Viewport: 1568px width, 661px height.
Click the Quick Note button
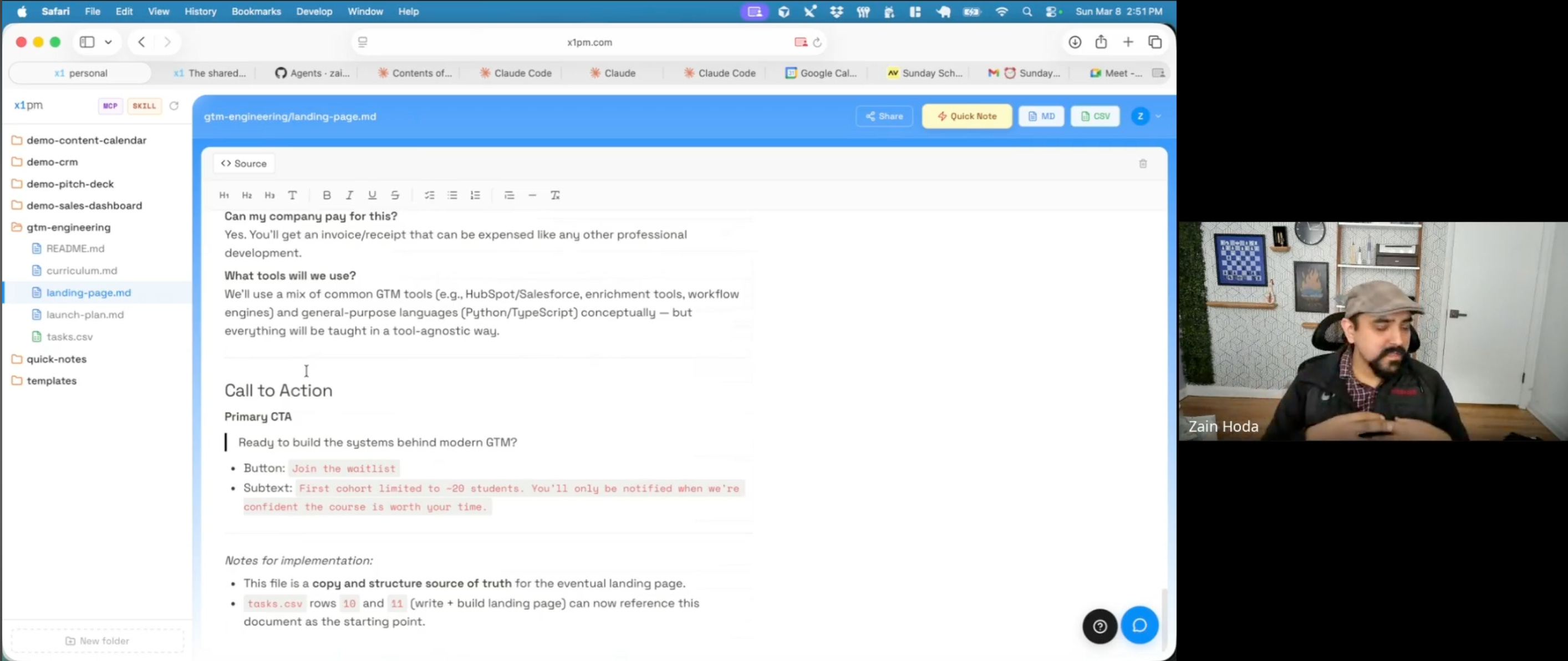tap(966, 116)
